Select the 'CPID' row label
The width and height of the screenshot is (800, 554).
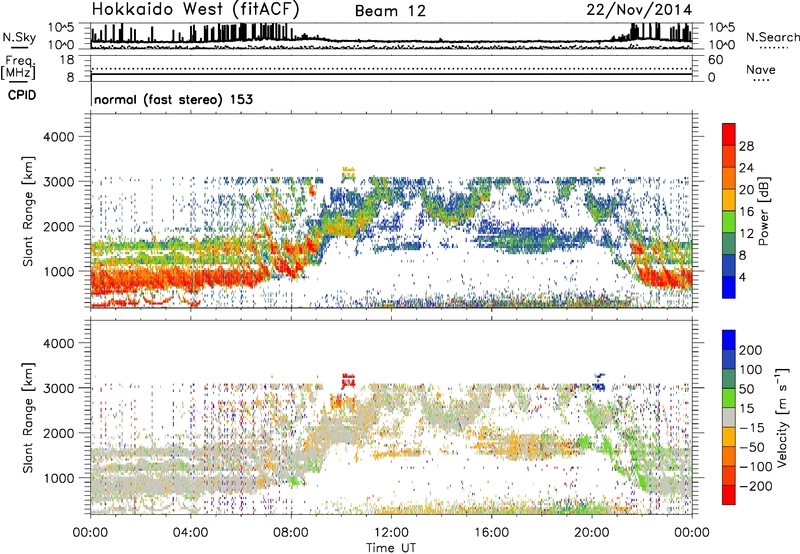[x=22, y=95]
